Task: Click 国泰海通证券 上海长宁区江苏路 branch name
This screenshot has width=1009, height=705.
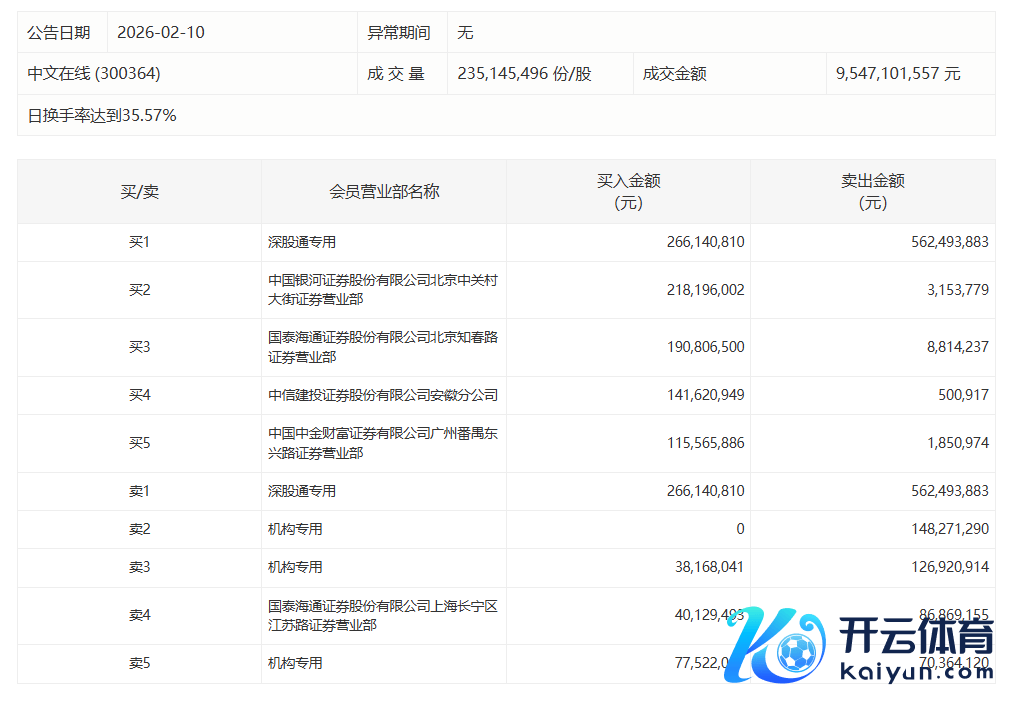Action: click(382, 616)
